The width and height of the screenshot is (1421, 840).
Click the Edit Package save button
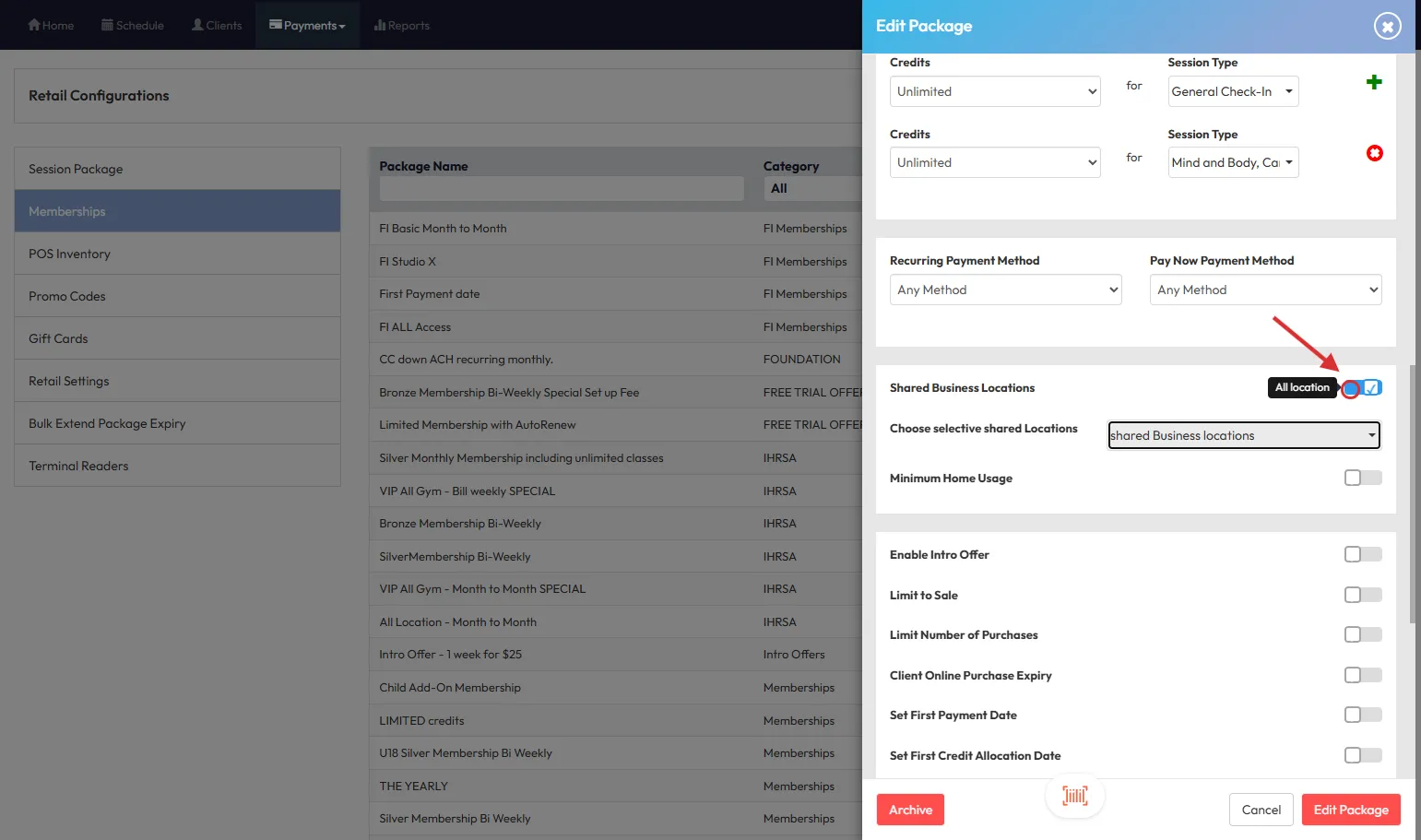click(x=1350, y=810)
